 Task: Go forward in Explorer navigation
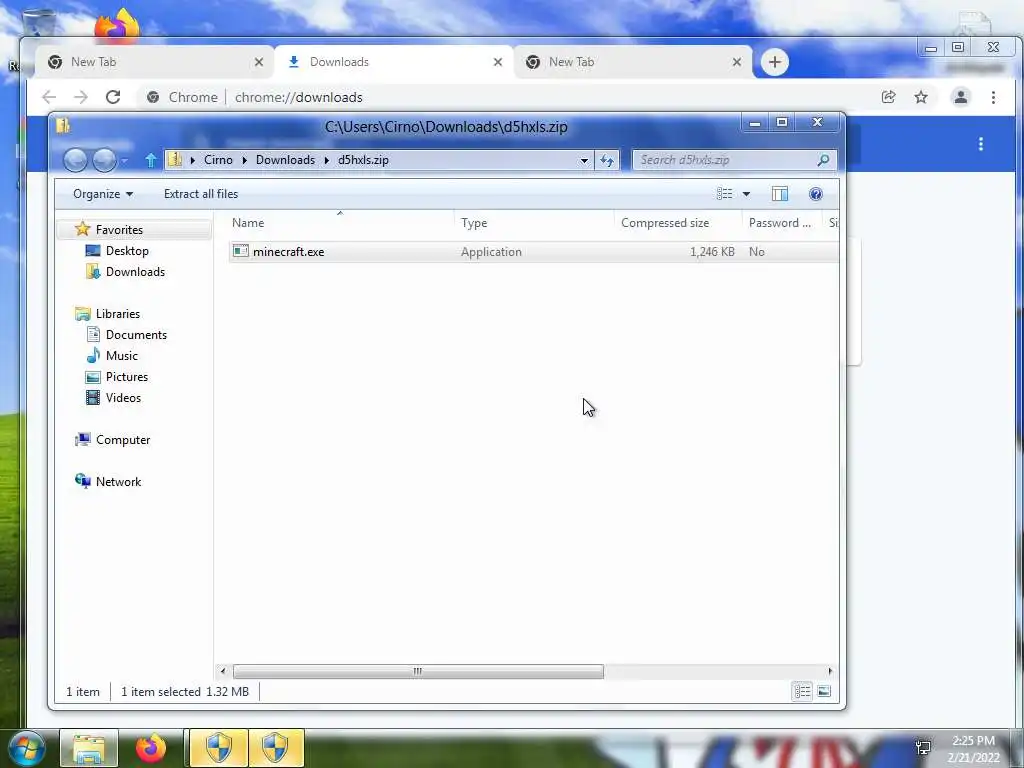pos(104,160)
